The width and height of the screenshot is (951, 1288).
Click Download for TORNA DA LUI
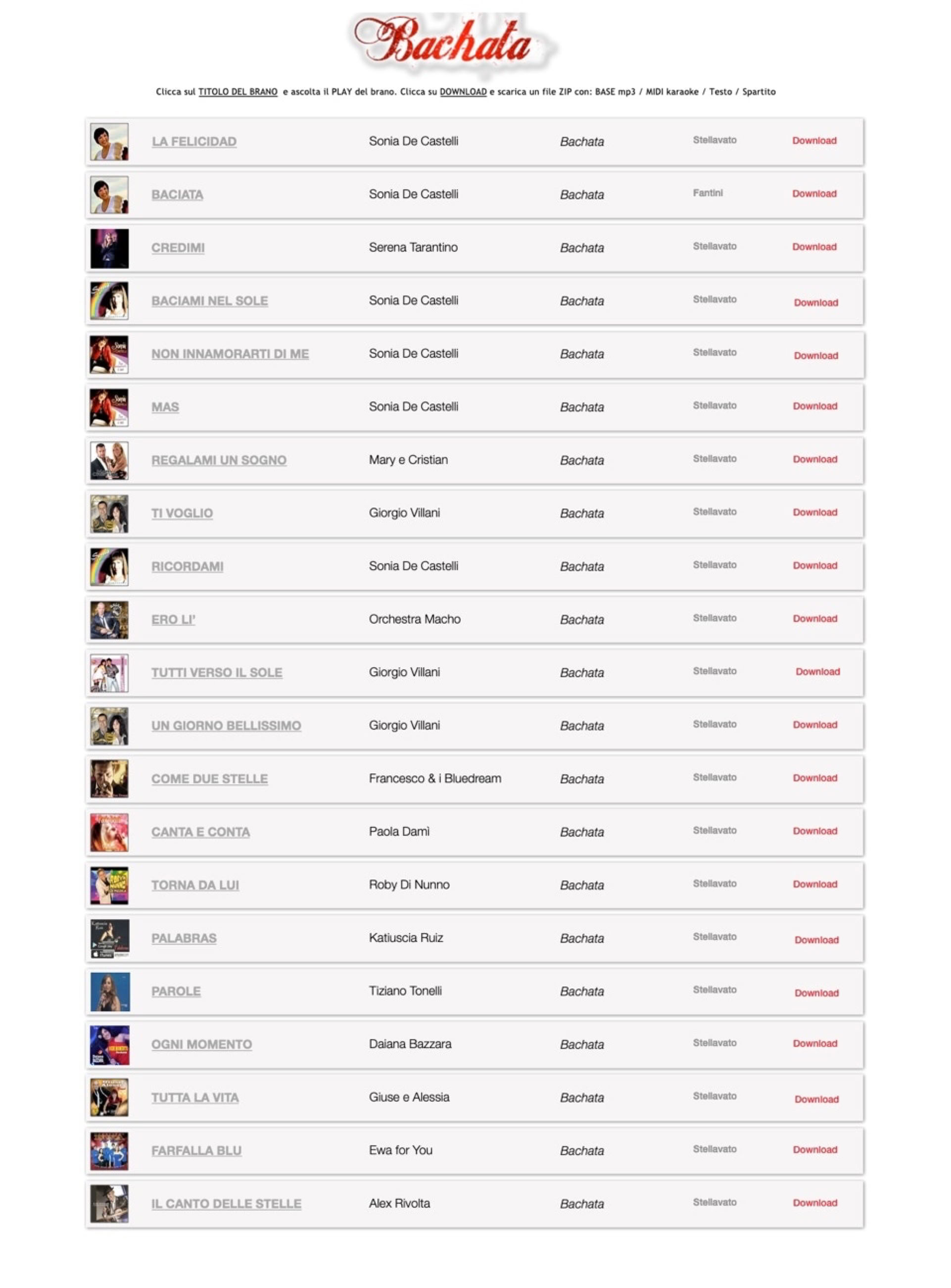814,884
